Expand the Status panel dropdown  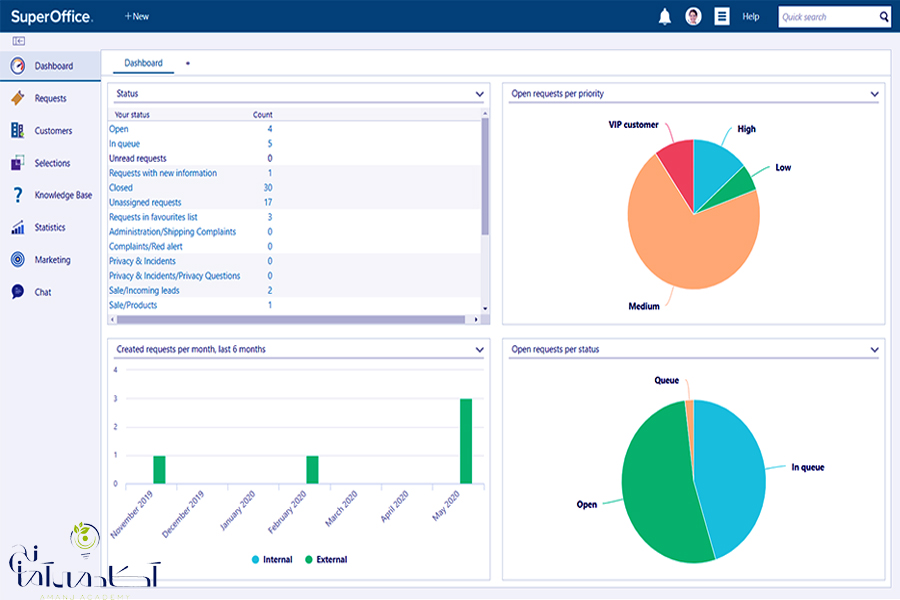[479, 94]
